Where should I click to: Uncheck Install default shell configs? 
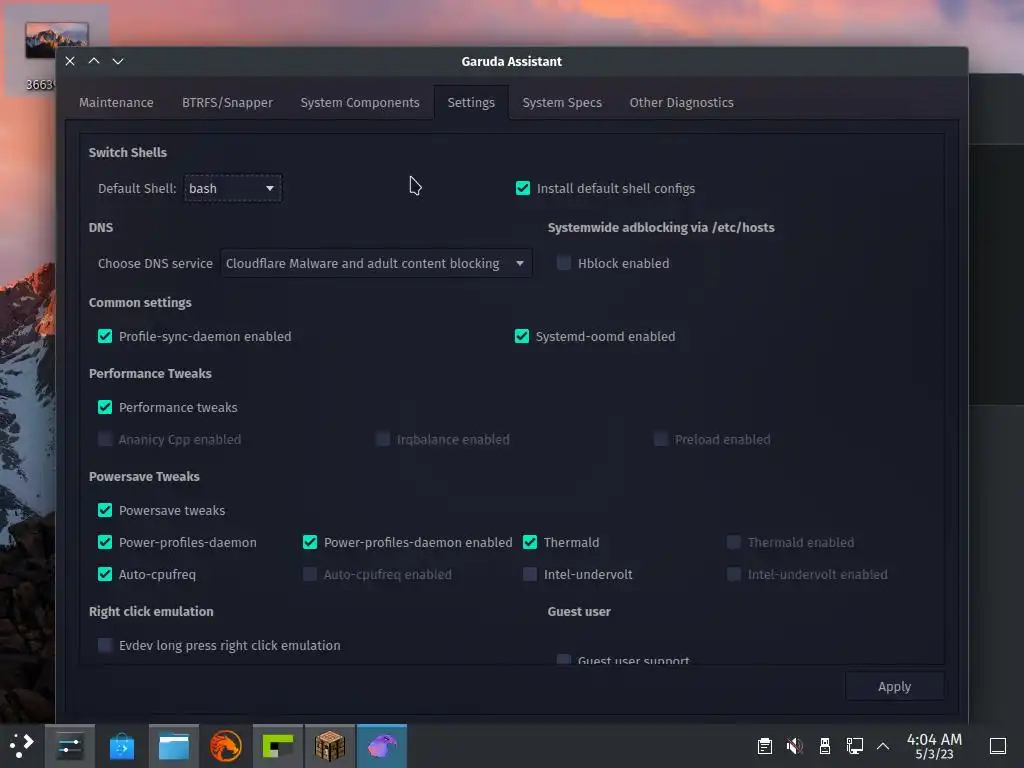(x=522, y=188)
